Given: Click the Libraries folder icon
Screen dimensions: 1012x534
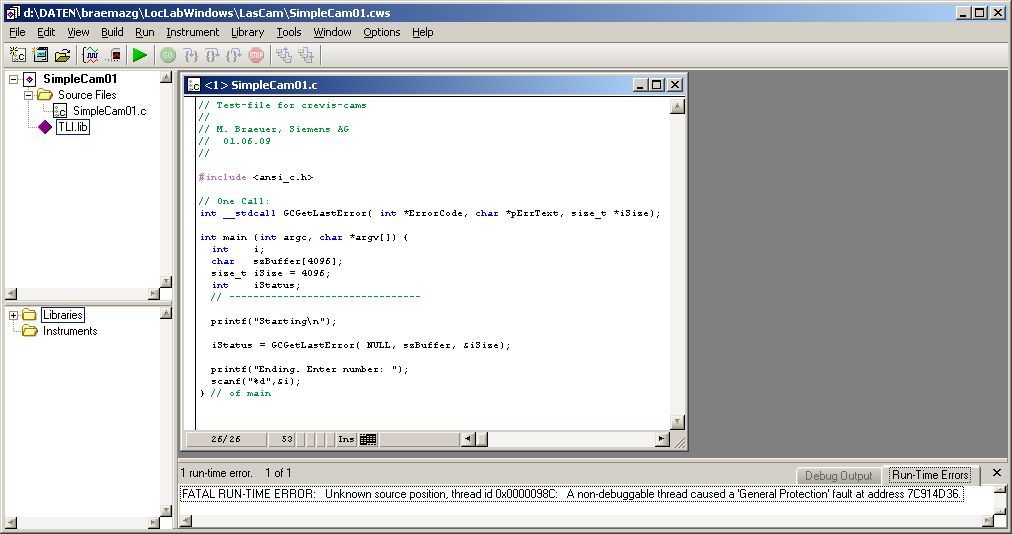Looking at the screenshot, I should coord(29,315).
